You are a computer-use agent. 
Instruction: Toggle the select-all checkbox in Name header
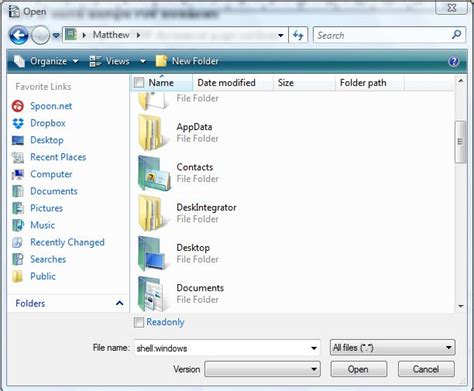pyautogui.click(x=139, y=82)
